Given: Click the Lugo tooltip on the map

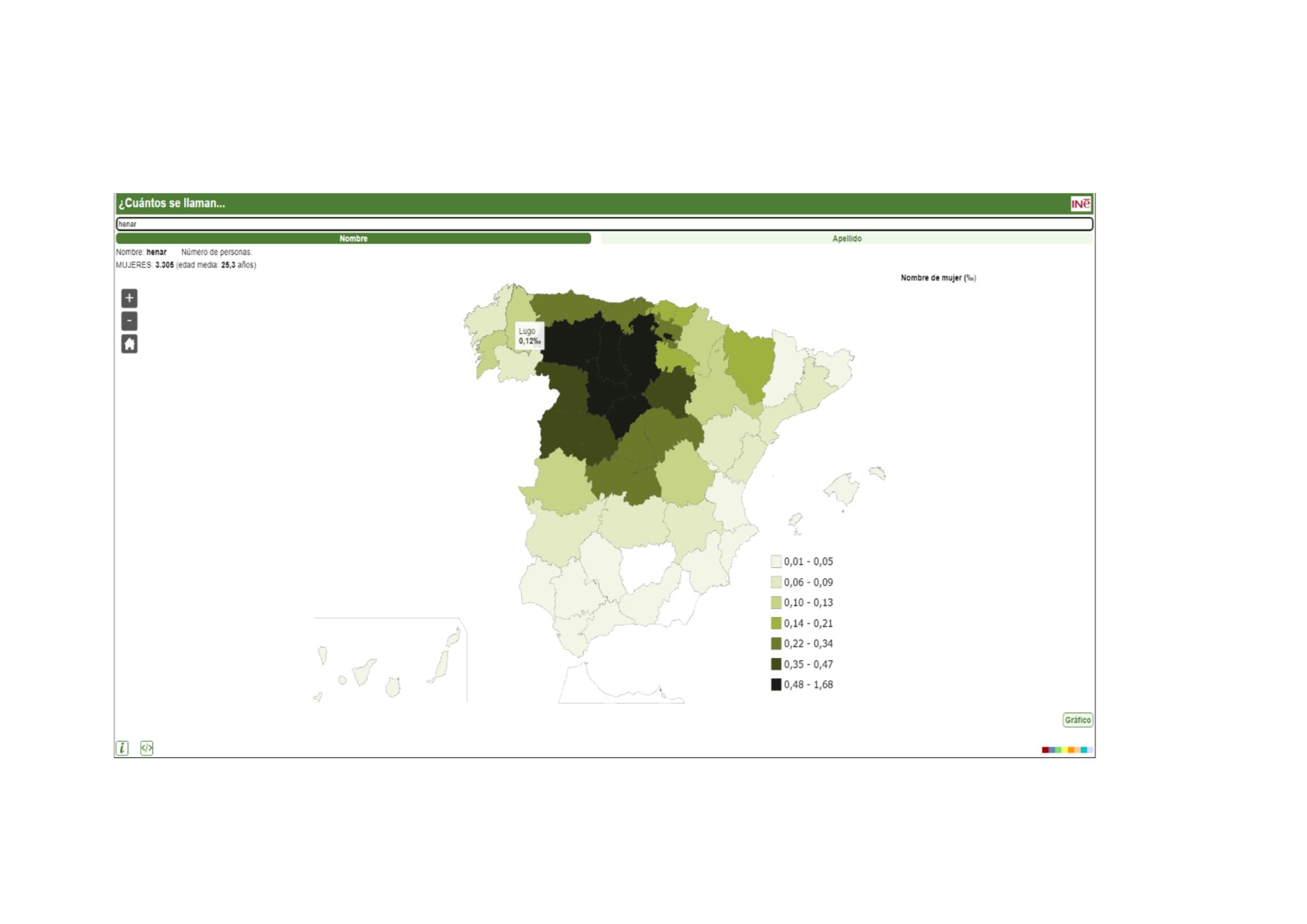Looking at the screenshot, I should tap(529, 336).
